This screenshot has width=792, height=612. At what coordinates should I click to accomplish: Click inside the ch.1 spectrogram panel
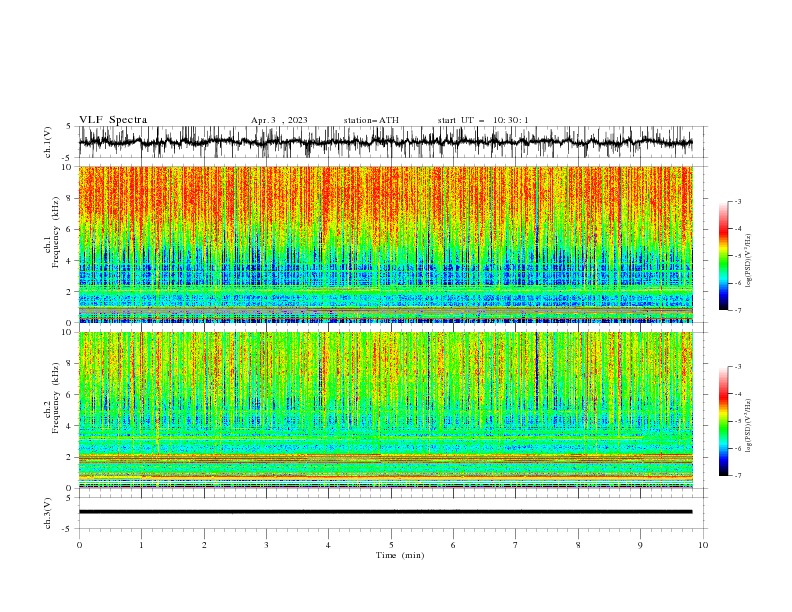(385, 244)
